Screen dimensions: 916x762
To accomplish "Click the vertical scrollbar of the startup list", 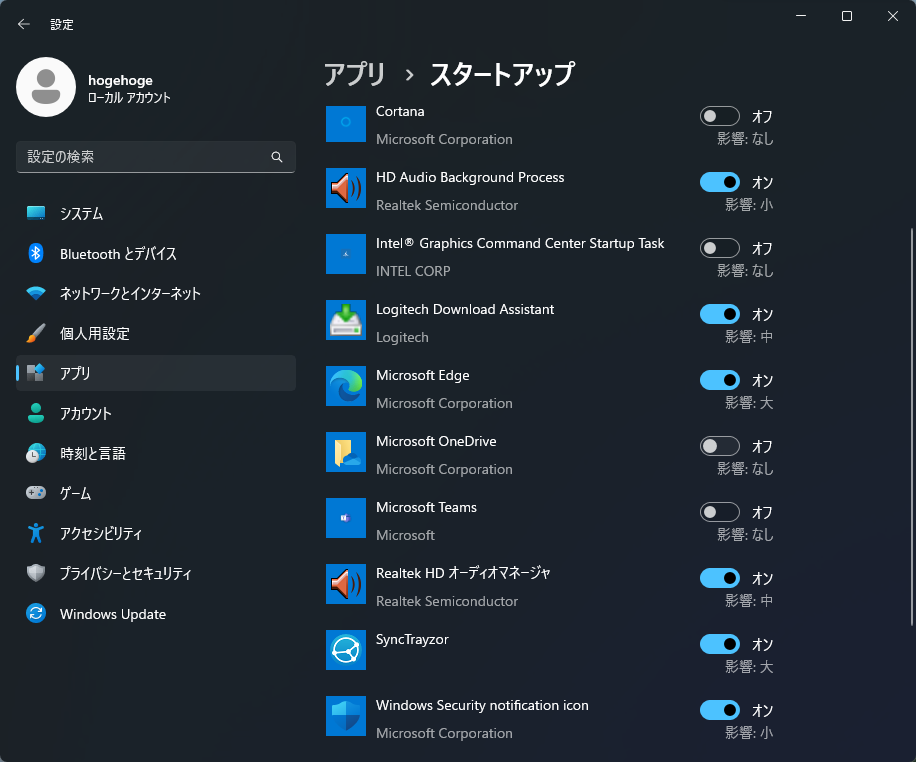I will coord(910,420).
